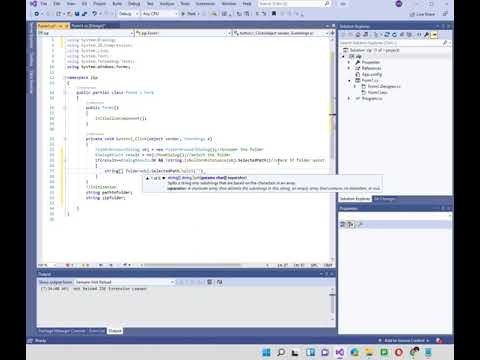Image resolution: width=480 pixels, height=360 pixels.
Task: Collapse the namespace zip code region
Action: pos(65,77)
